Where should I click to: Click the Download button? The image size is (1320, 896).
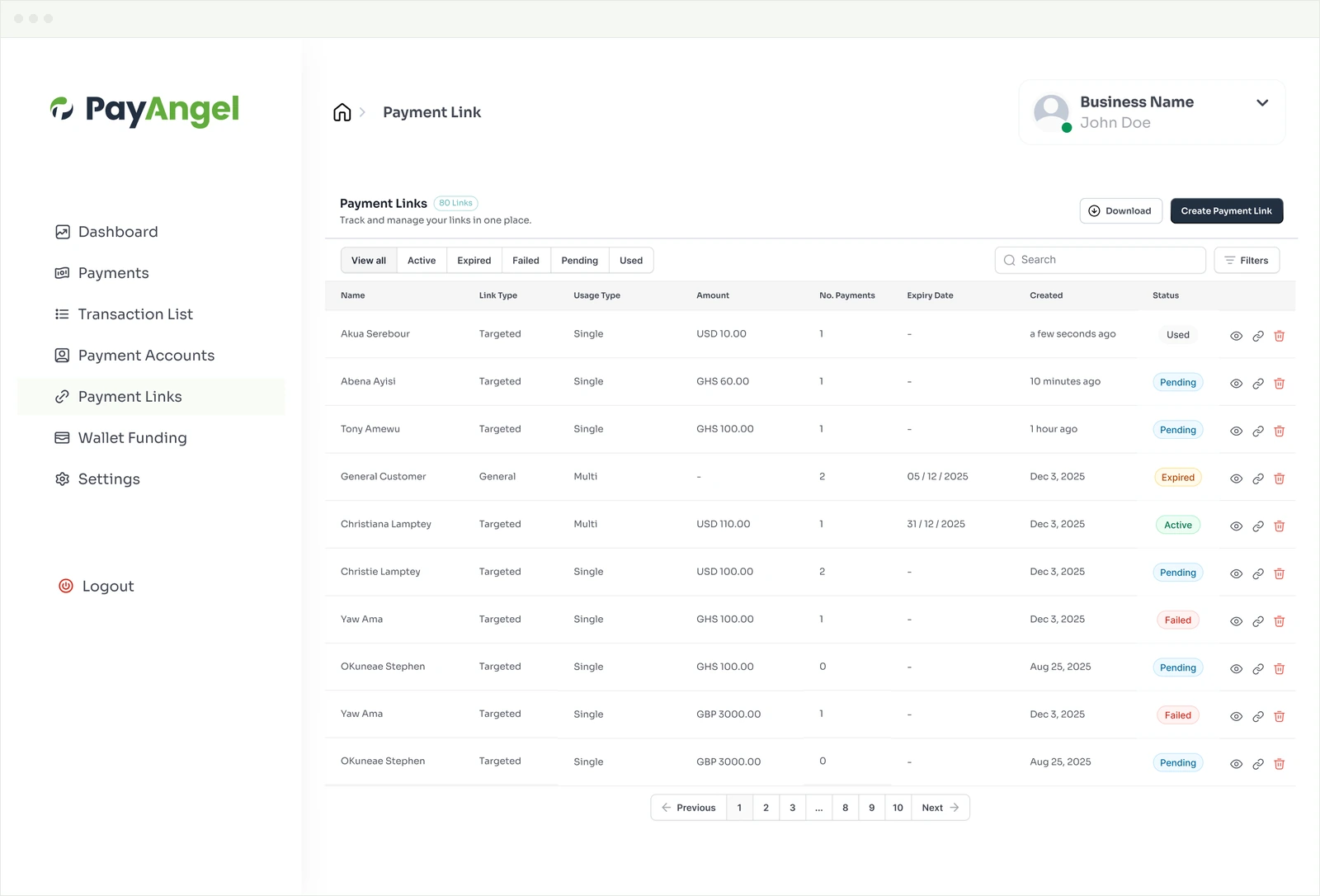[1120, 210]
